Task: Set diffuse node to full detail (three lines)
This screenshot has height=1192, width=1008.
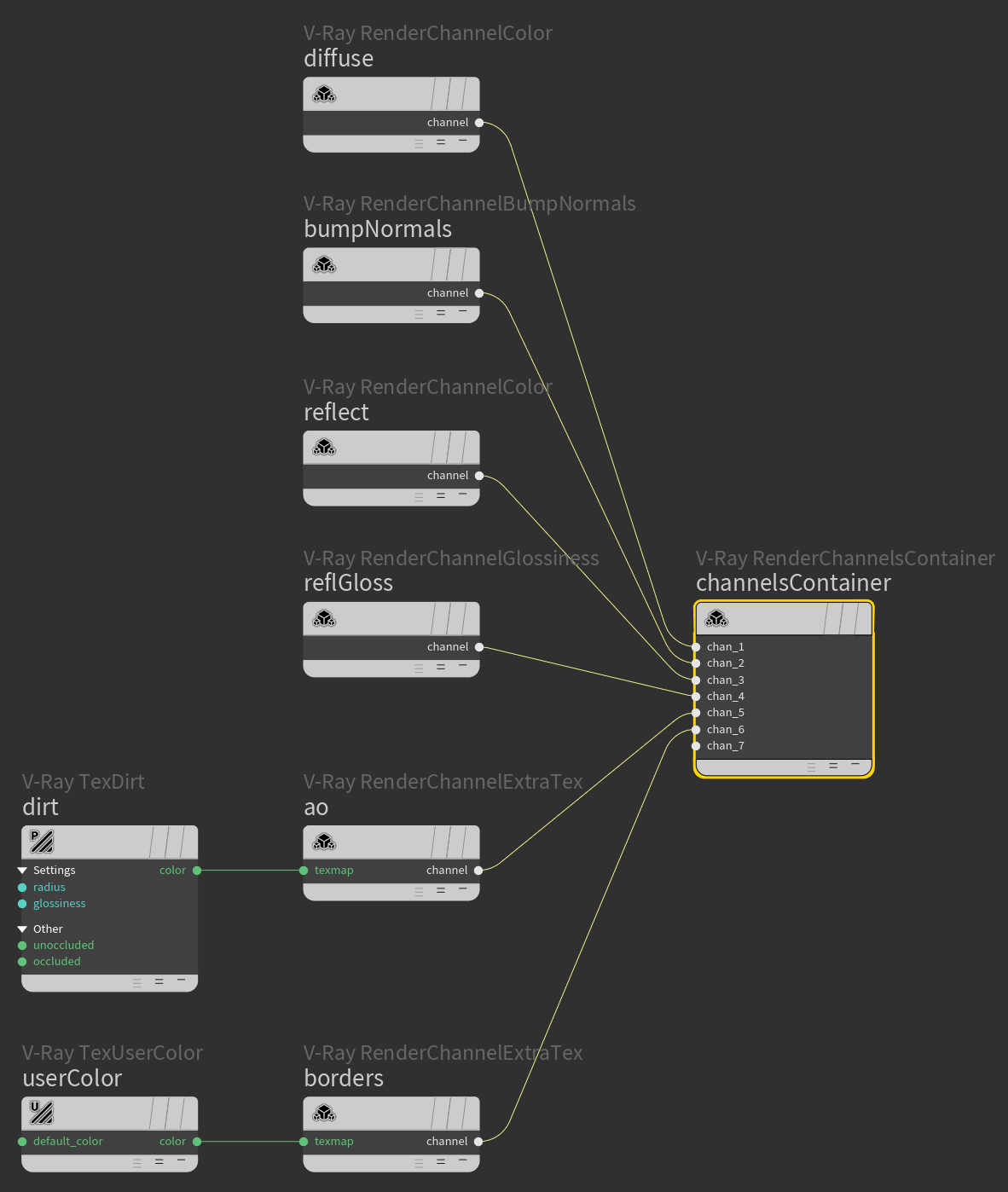Action: point(419,143)
